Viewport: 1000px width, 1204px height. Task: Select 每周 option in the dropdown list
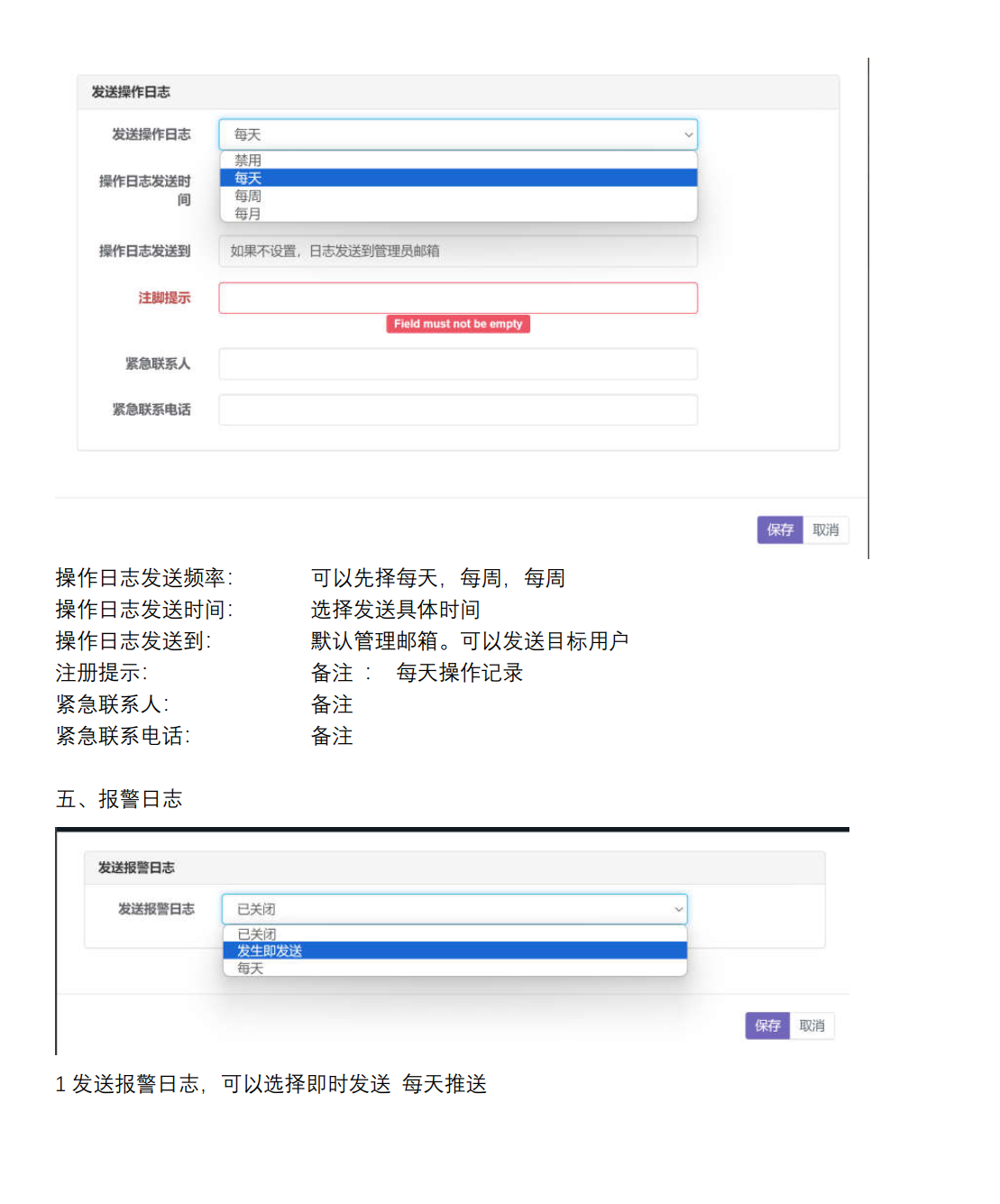458,196
